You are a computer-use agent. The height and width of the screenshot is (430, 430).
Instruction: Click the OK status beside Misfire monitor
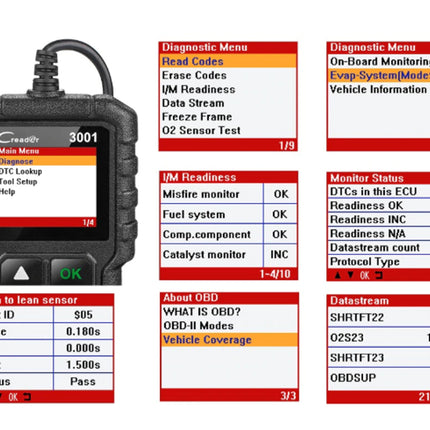281,194
